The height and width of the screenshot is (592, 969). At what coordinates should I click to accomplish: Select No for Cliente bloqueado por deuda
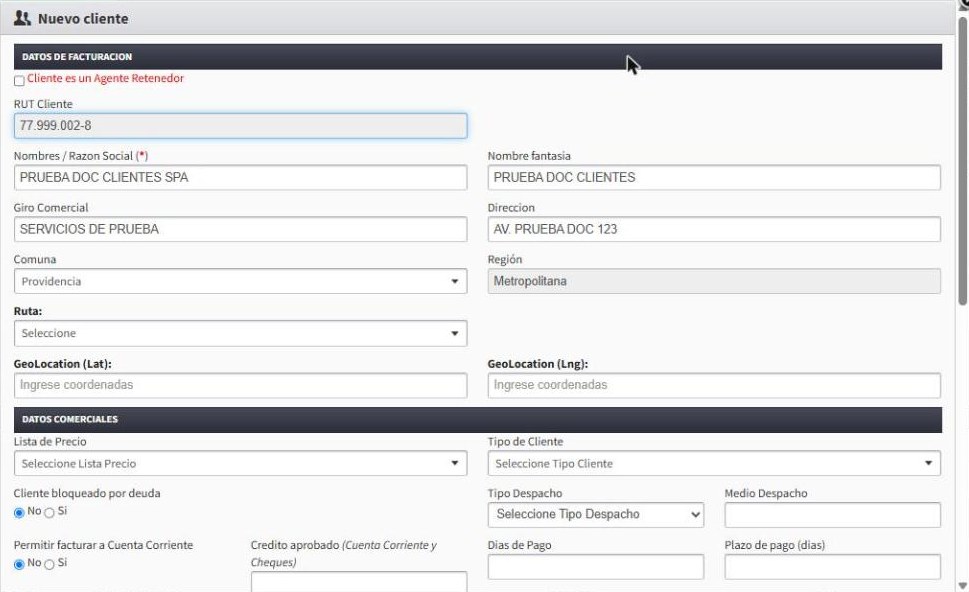click(x=19, y=512)
